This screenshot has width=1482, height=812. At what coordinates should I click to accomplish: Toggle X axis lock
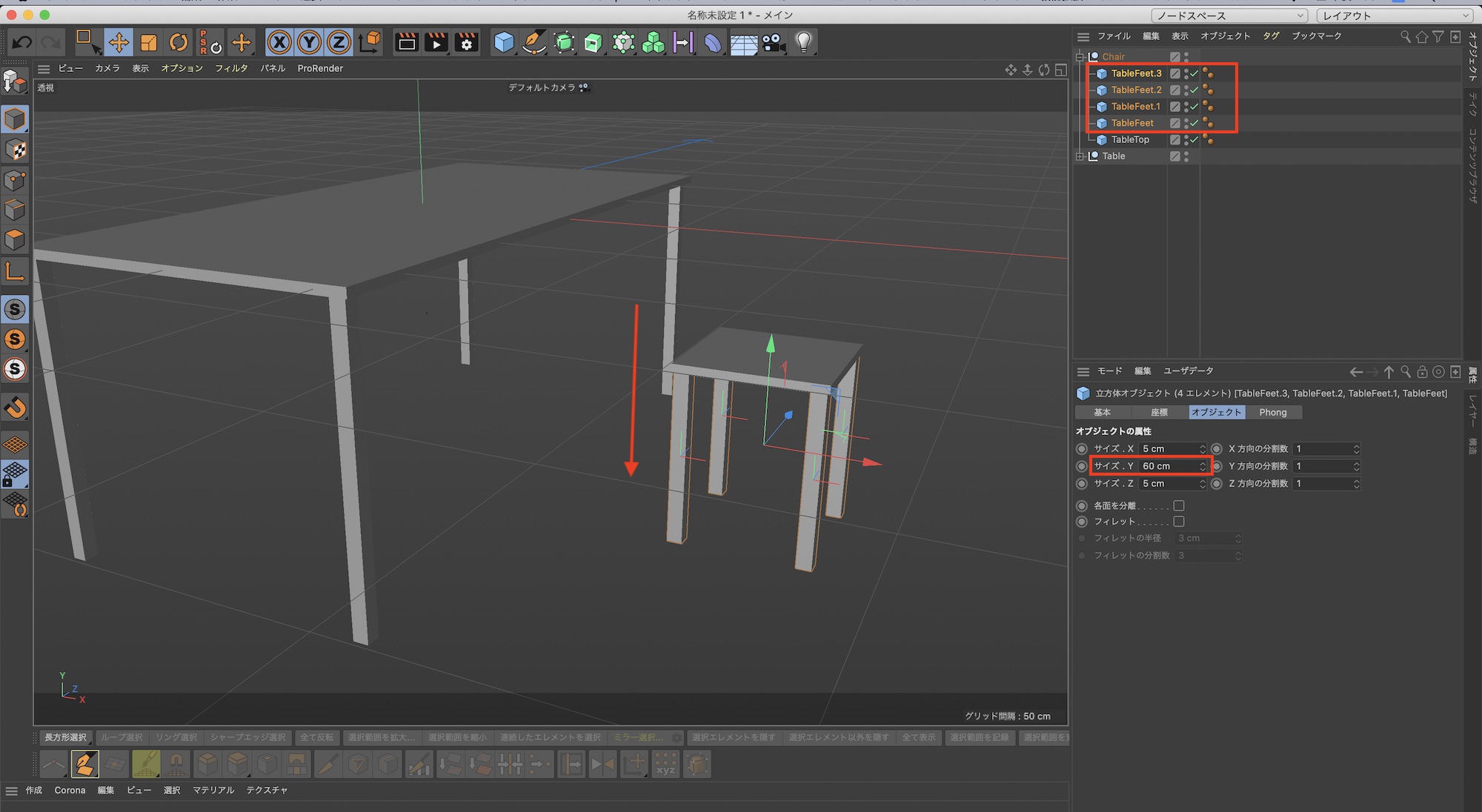[x=279, y=42]
